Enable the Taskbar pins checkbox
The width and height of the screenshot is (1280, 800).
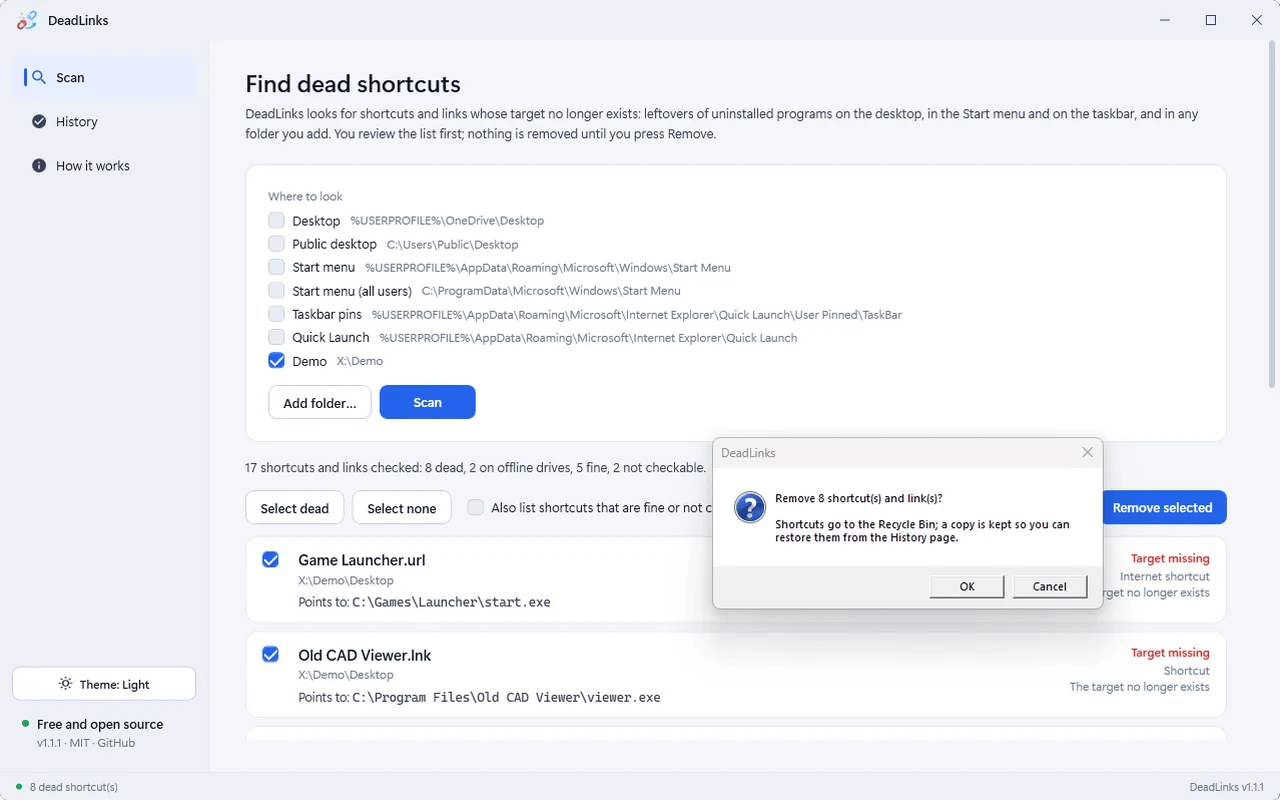(277, 314)
